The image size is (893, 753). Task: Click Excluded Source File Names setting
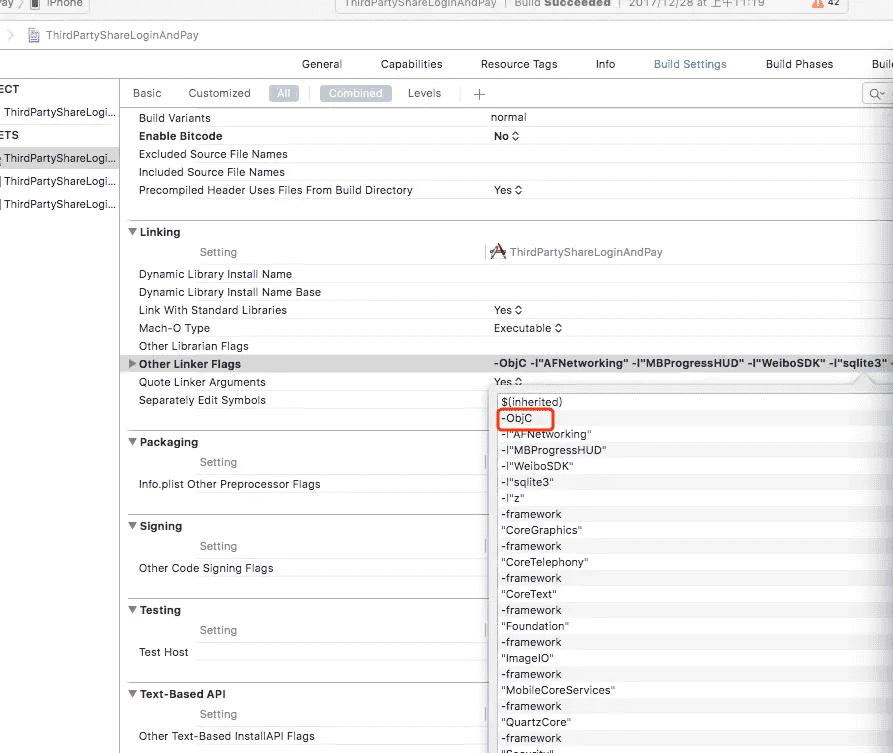click(x=213, y=154)
